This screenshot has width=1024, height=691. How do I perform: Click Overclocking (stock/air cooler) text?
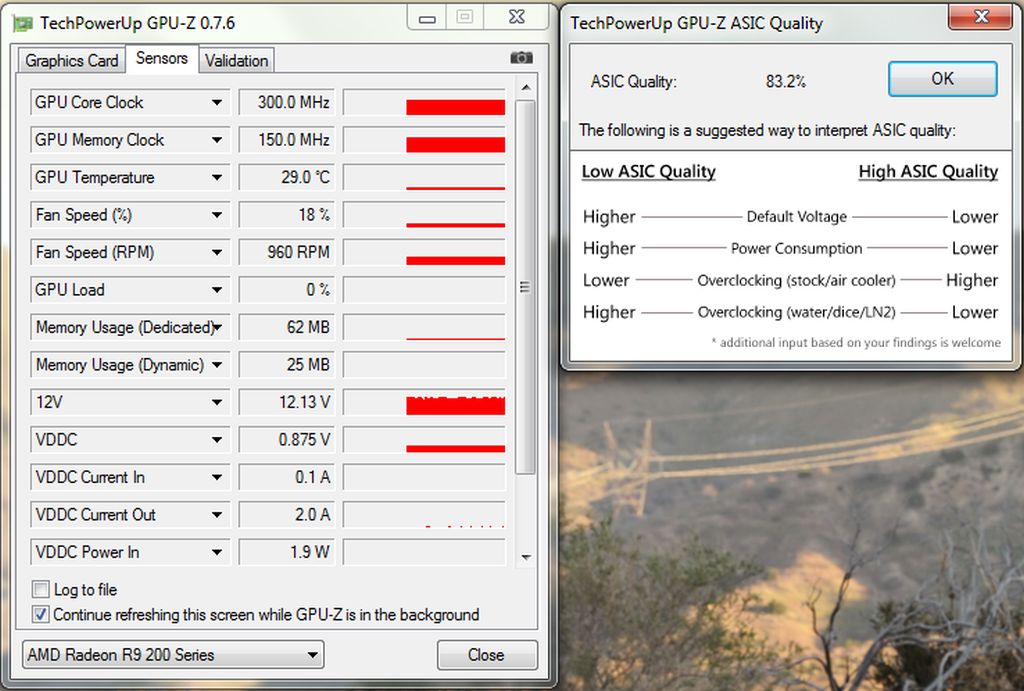(x=797, y=281)
